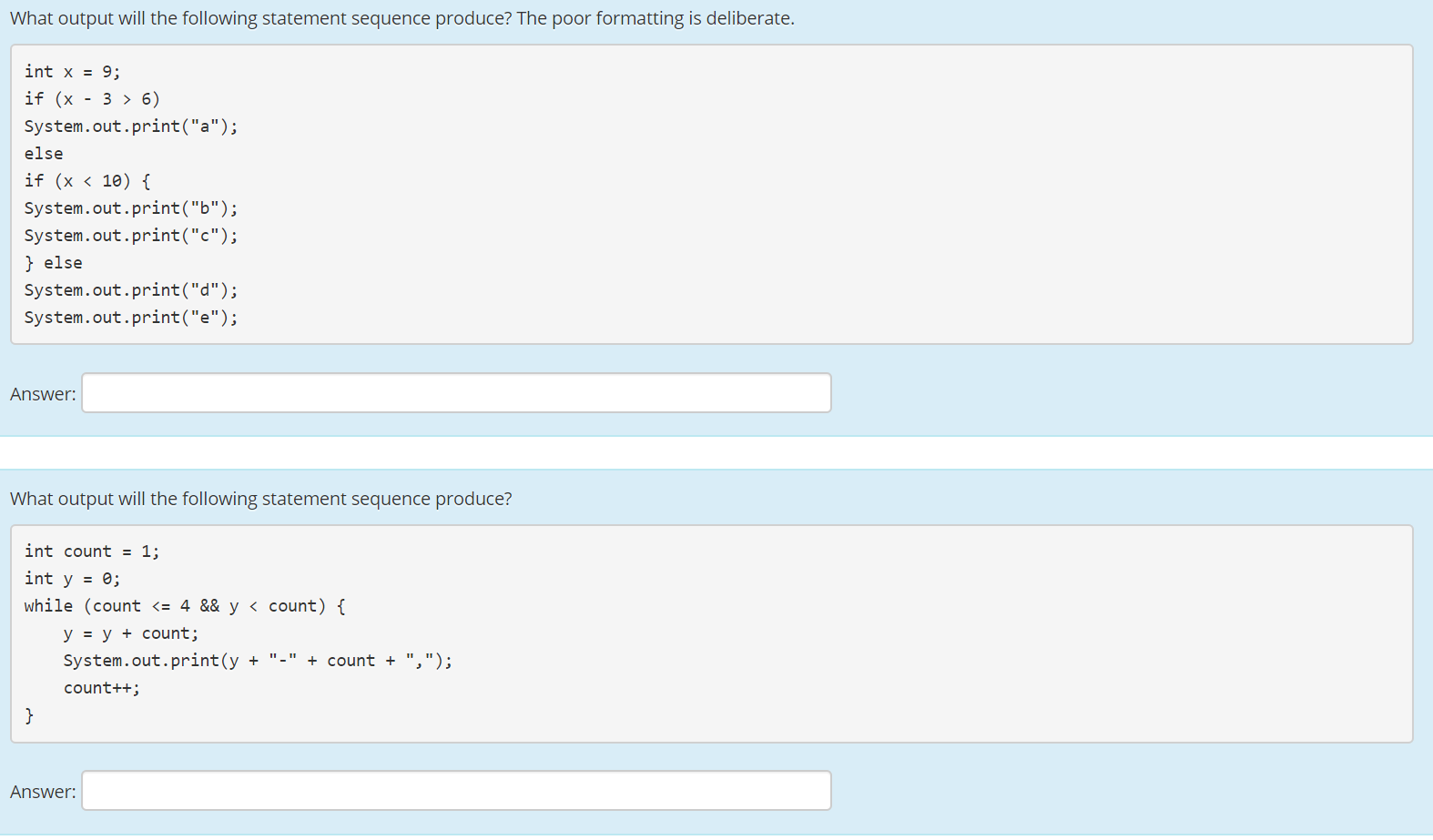Click the 'if (x < 10) {' line
Image resolution: width=1433 pixels, height=840 pixels.
(x=87, y=181)
